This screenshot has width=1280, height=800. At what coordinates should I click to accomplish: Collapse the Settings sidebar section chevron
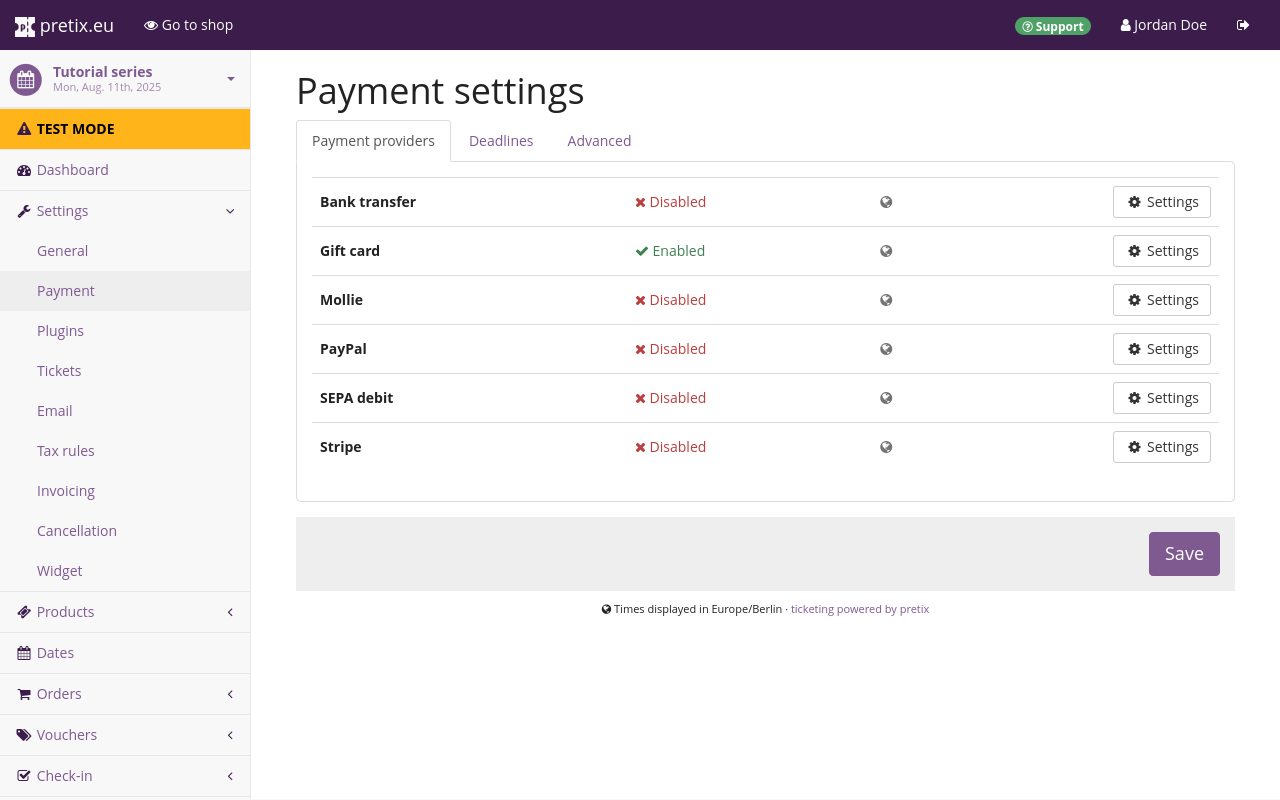tap(230, 211)
